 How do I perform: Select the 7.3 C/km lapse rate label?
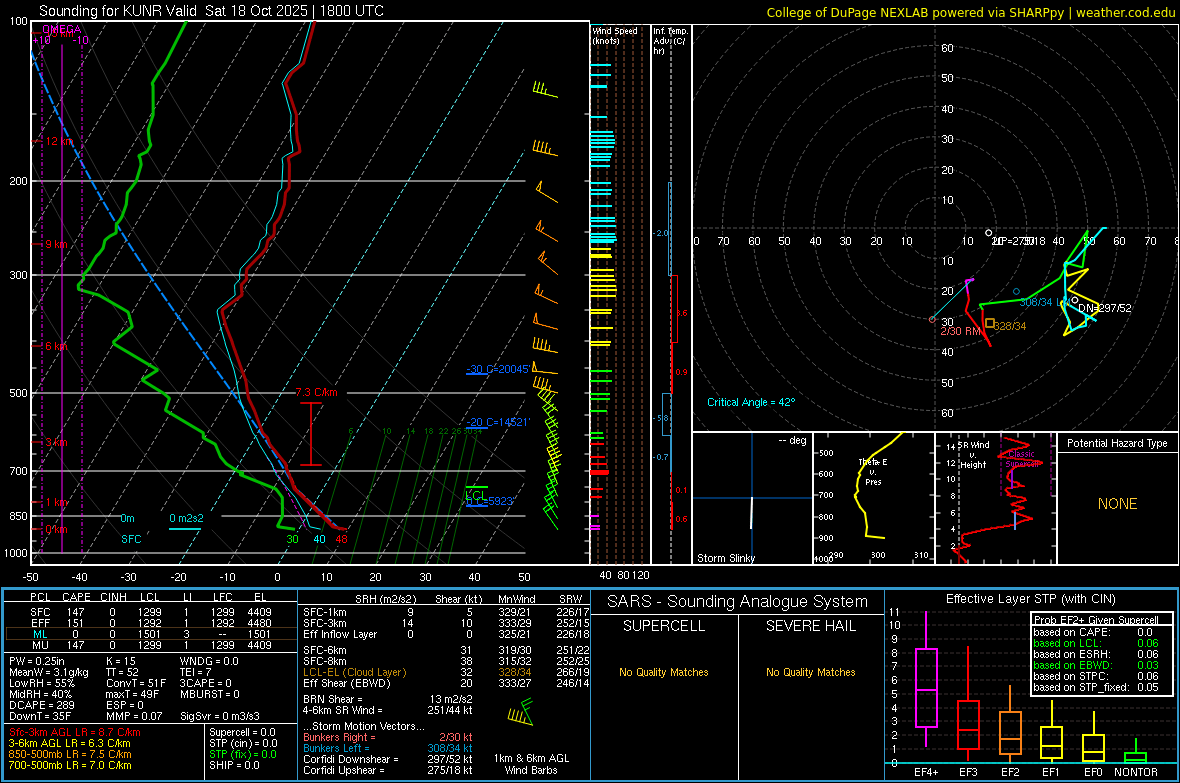click(x=316, y=392)
